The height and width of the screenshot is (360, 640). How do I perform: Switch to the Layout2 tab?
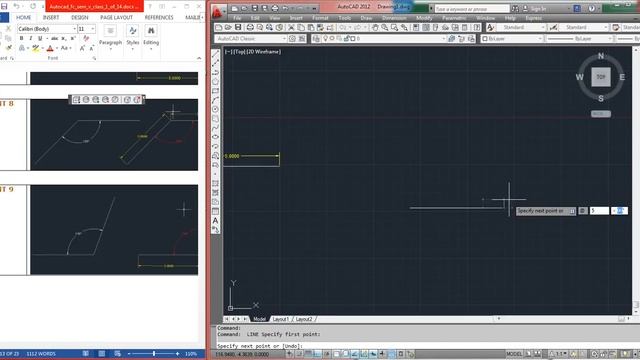coord(304,319)
